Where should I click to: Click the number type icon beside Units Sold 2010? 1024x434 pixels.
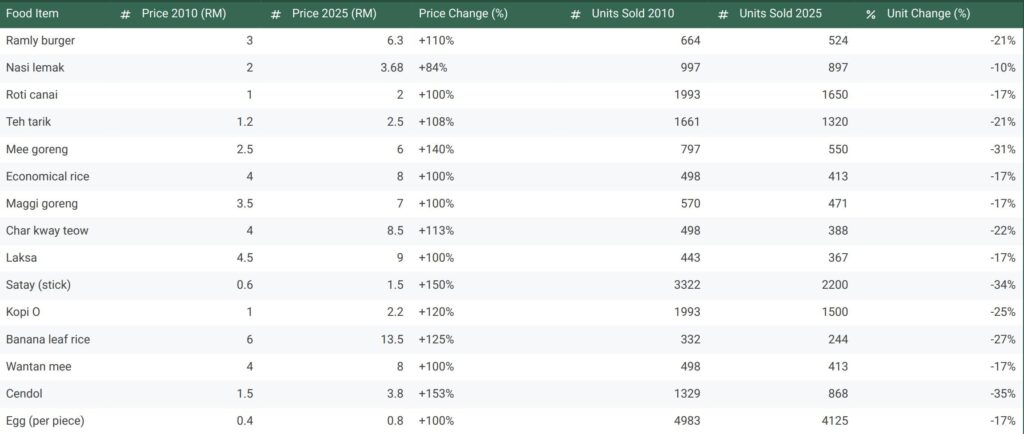point(575,14)
